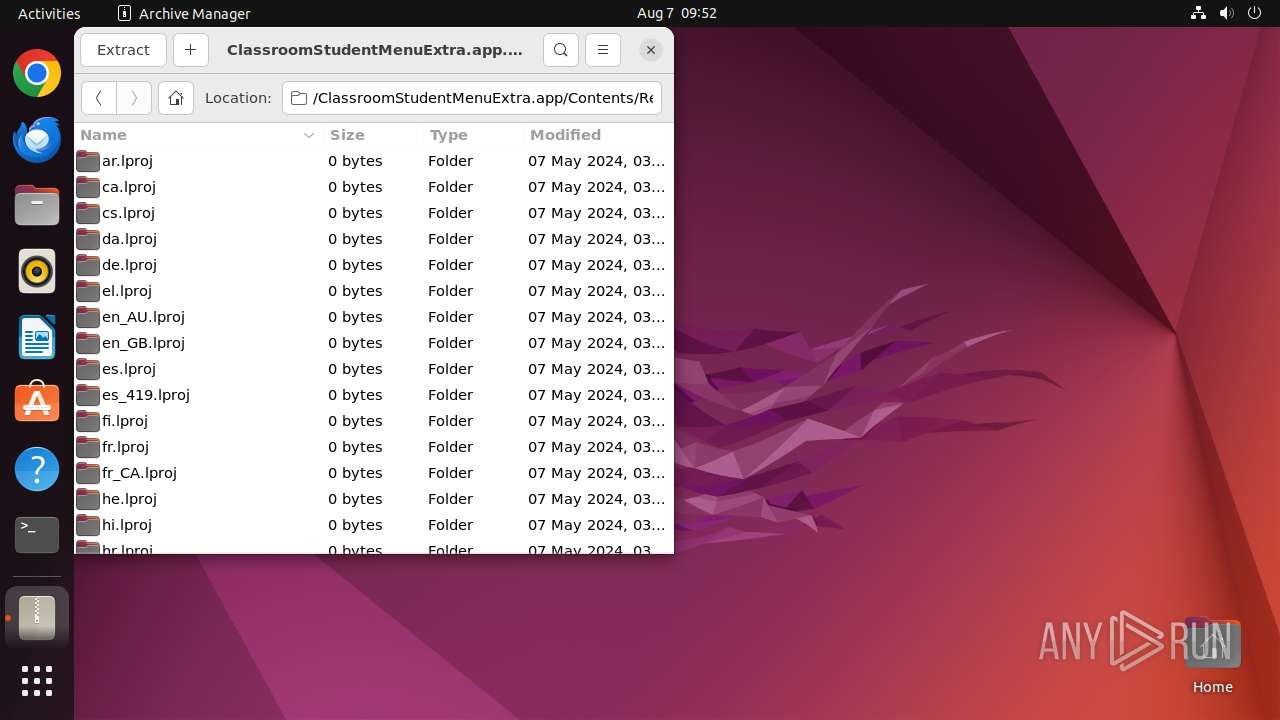Click the he.lproj file name
Viewport: 1280px width, 720px height.
click(129, 499)
